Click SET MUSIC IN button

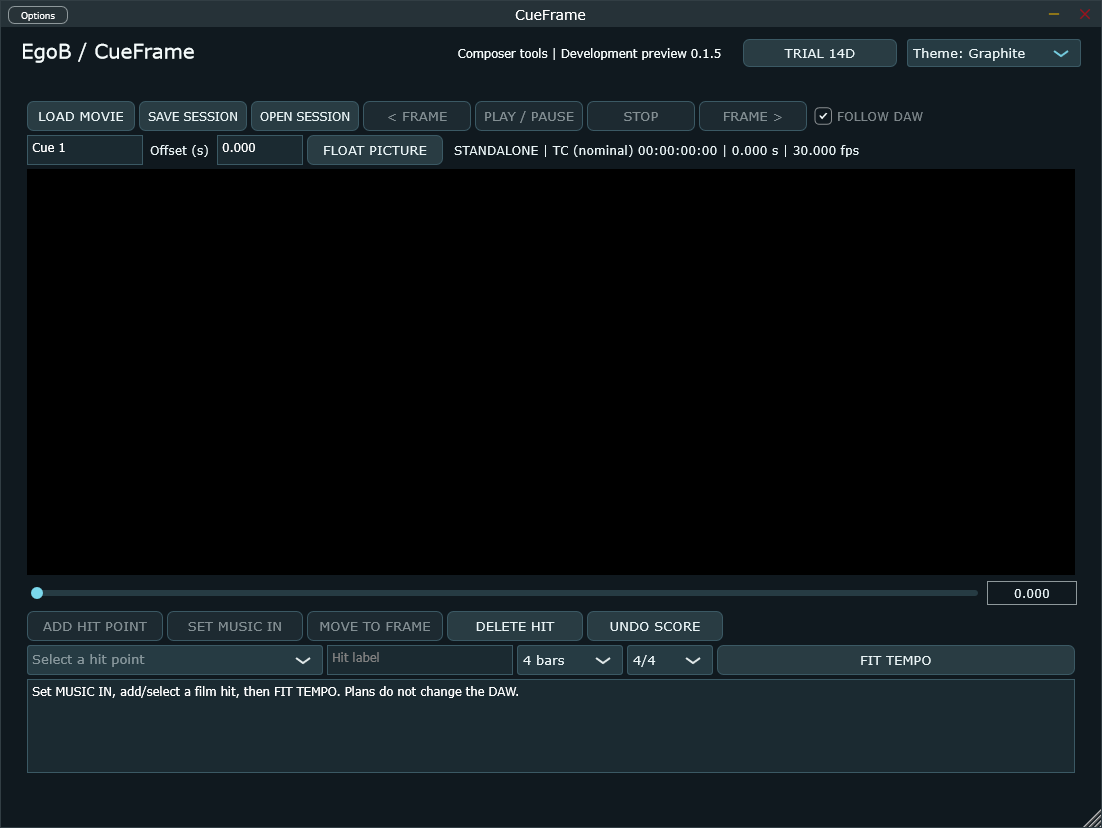pyautogui.click(x=235, y=626)
